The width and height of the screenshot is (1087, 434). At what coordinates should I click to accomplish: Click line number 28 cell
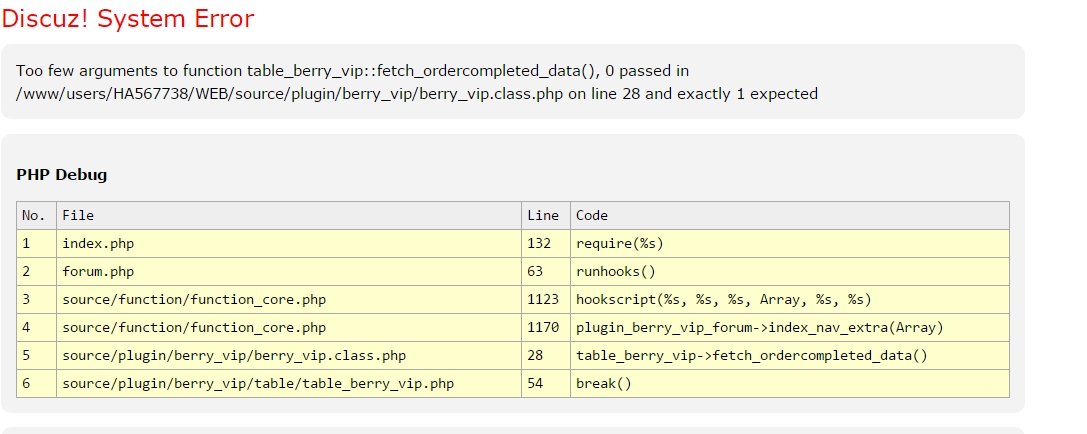(546, 356)
